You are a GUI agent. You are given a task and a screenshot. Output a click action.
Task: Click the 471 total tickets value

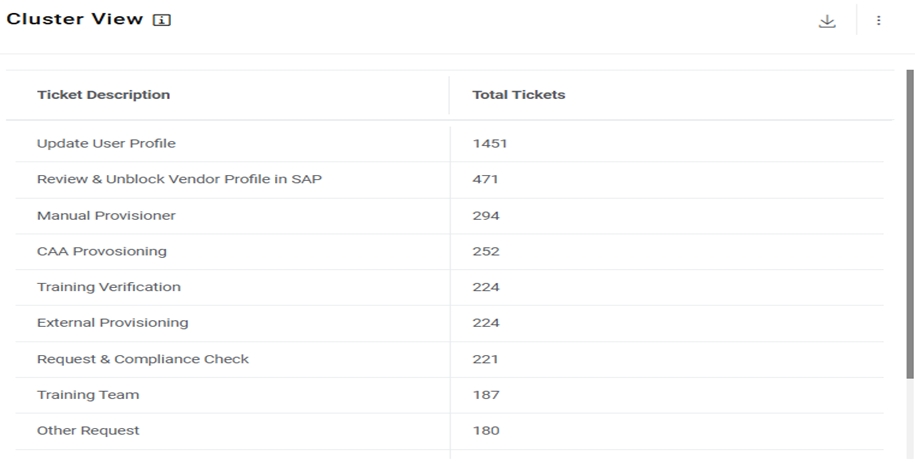(x=485, y=179)
